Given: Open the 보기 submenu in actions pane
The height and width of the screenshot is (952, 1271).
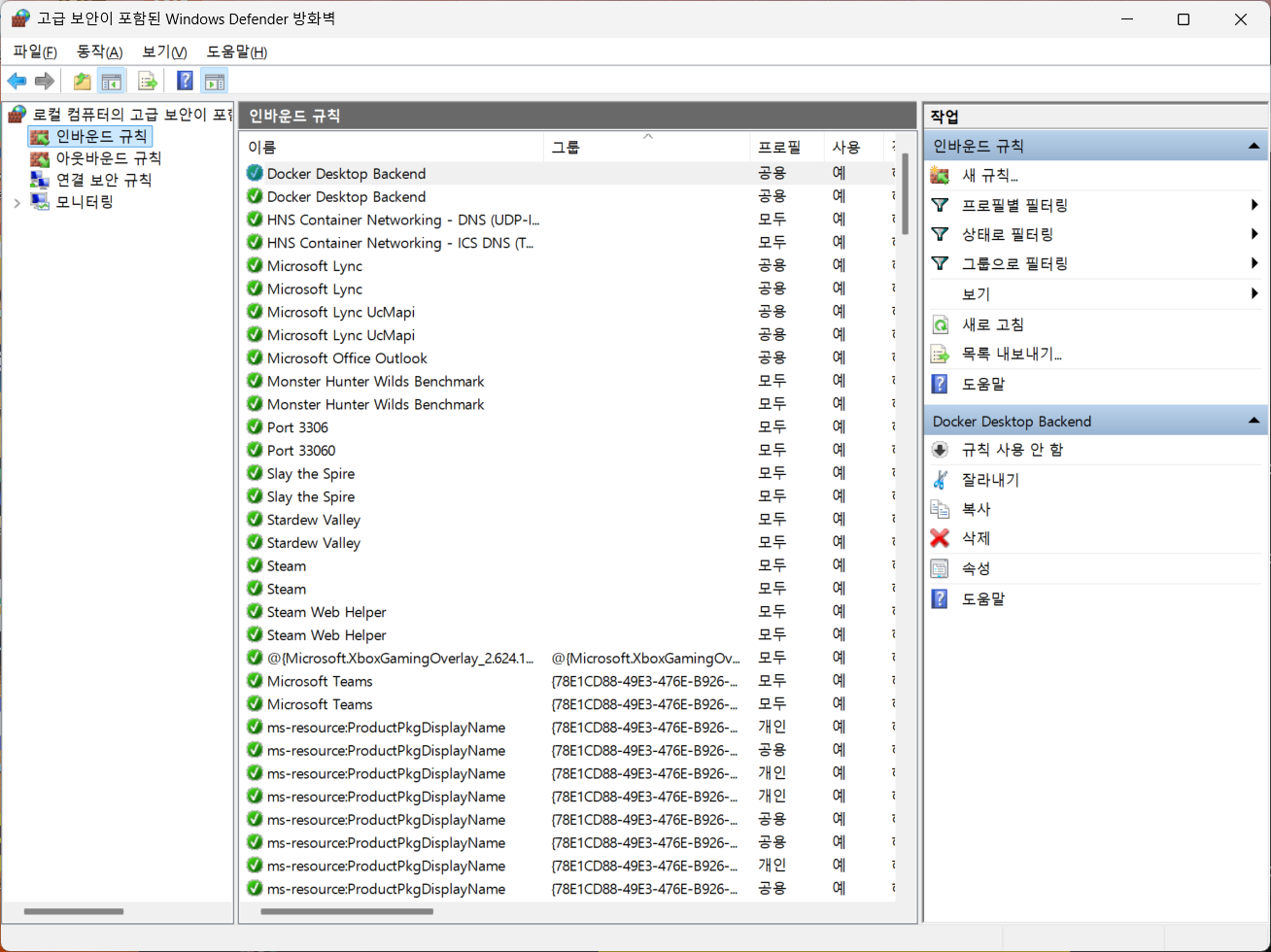Looking at the screenshot, I should coord(1095,293).
